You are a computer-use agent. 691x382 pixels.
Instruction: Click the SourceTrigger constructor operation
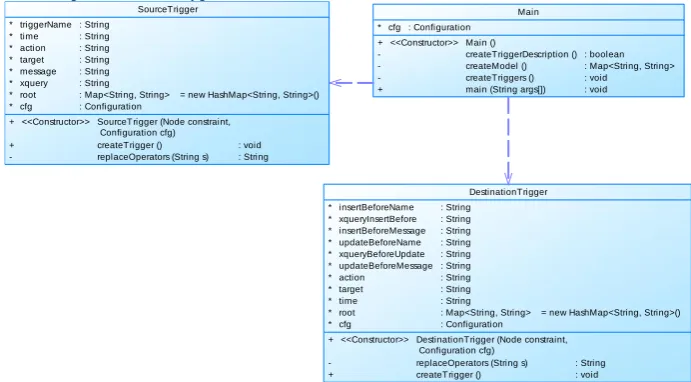pos(164,127)
